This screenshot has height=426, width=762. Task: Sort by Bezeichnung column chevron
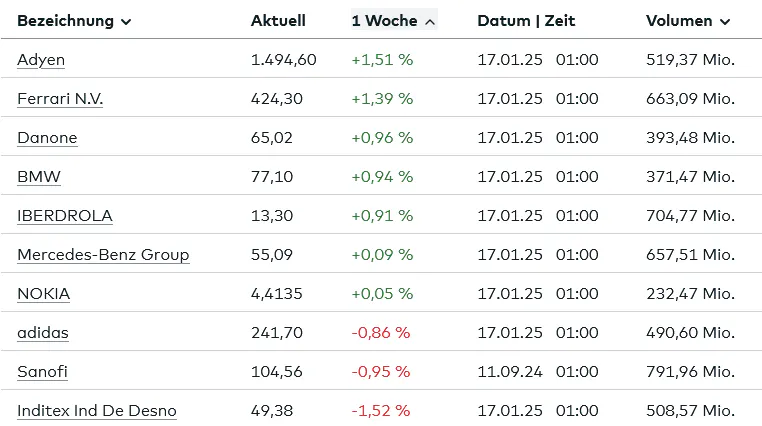click(126, 22)
